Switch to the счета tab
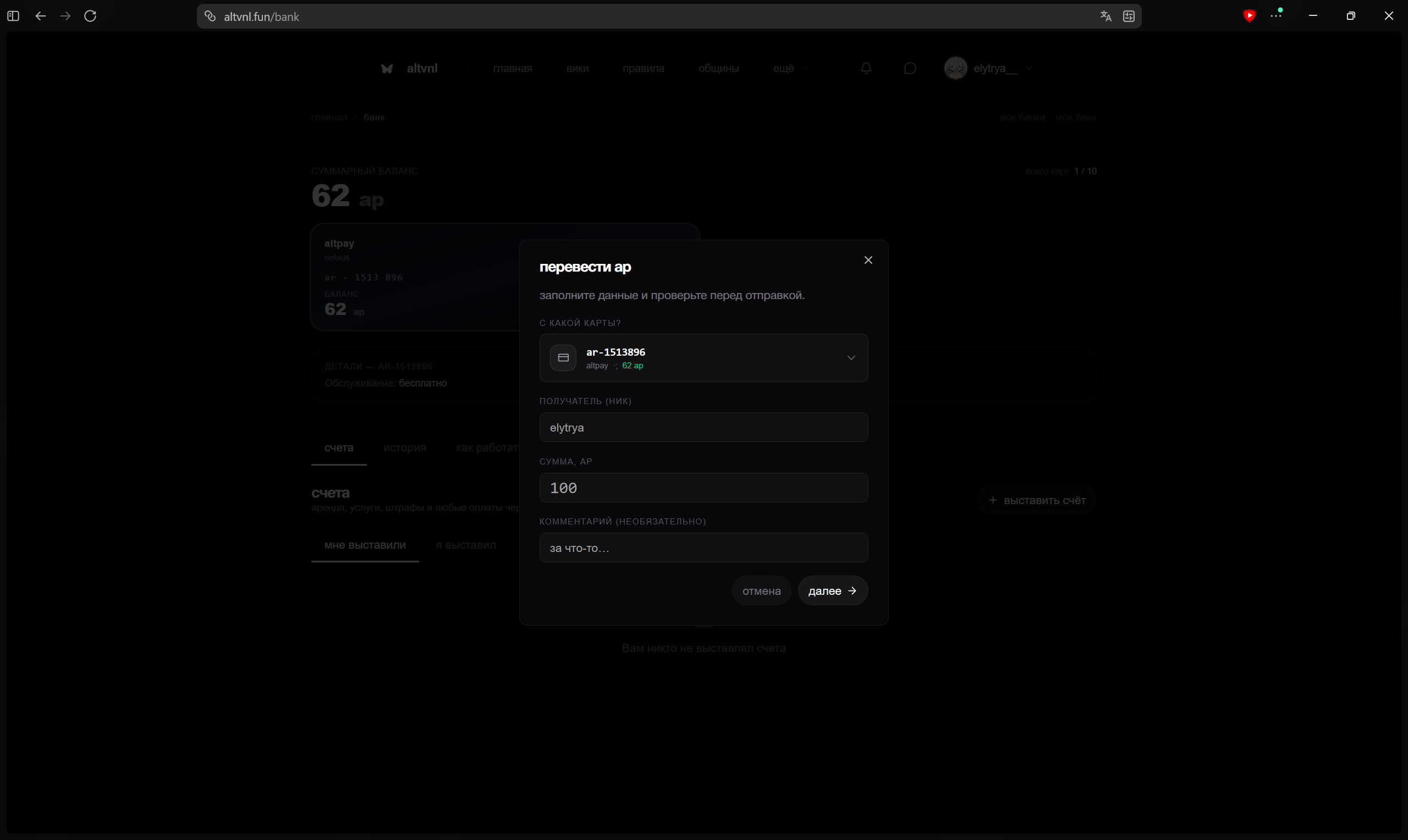 (339, 447)
